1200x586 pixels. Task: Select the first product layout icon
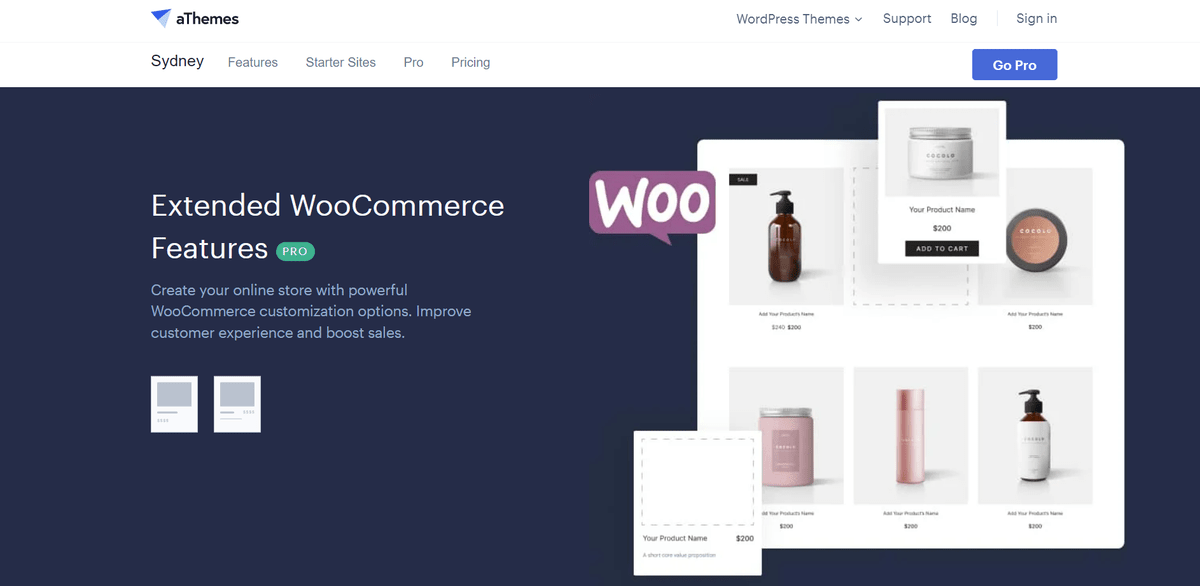point(174,404)
